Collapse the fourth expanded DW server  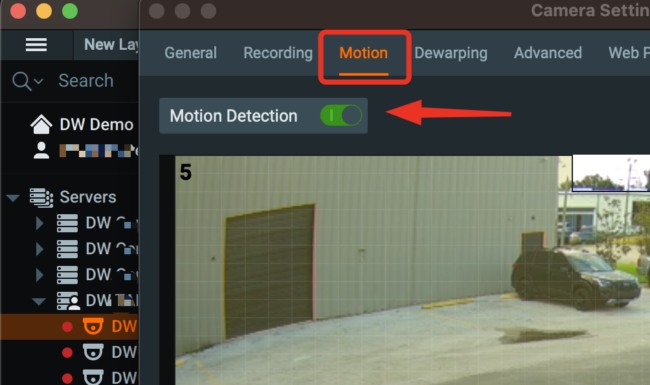tap(39, 301)
